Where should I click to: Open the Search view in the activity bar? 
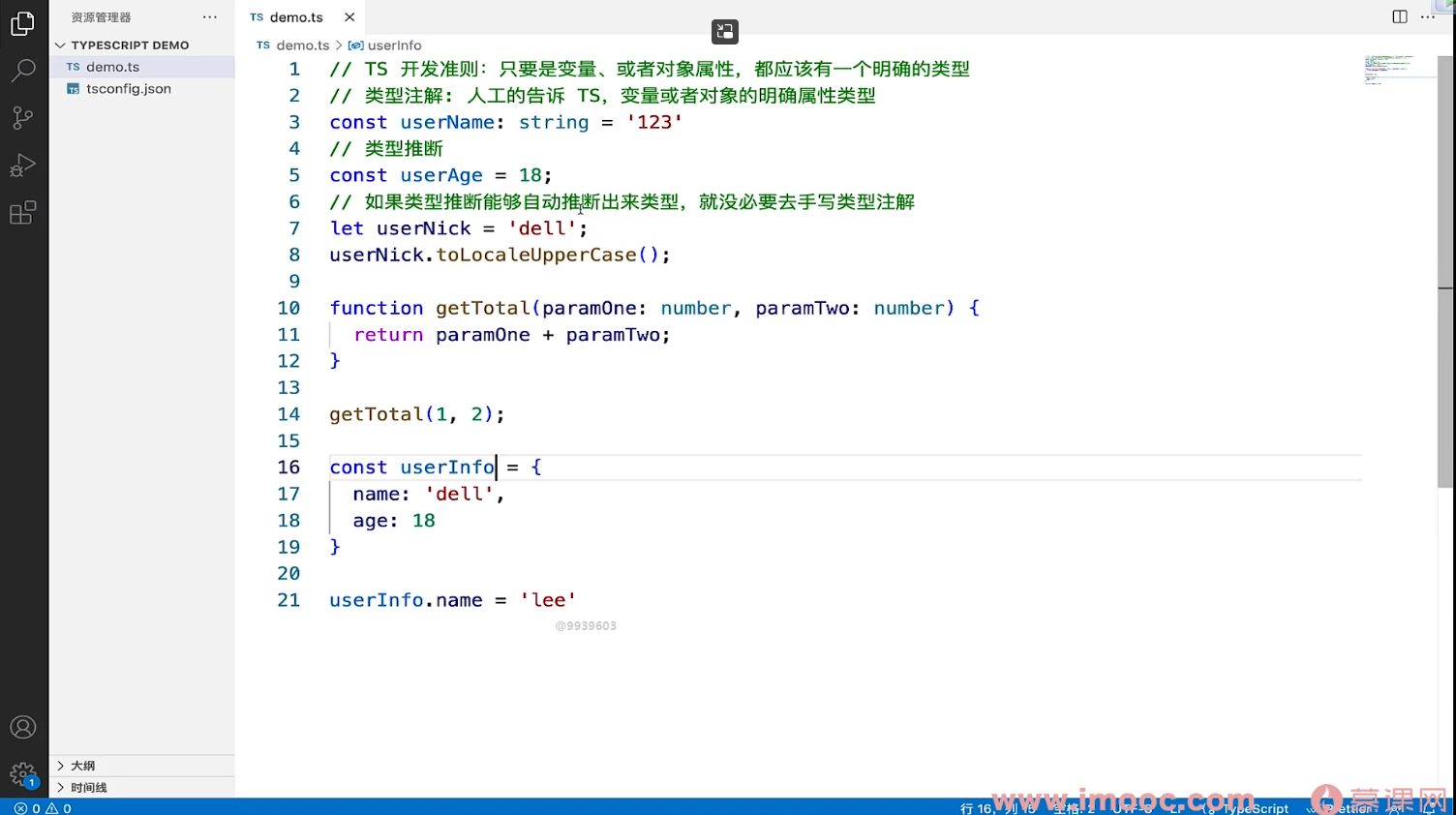[23, 69]
